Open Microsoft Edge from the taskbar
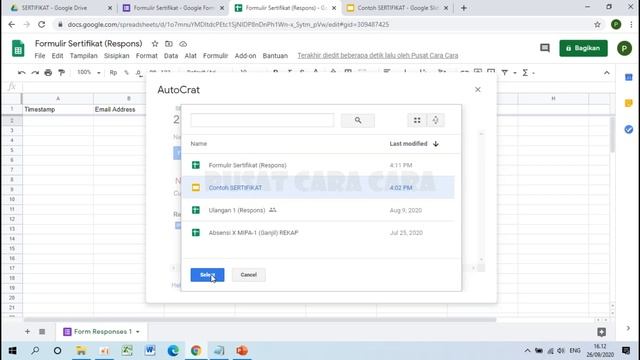Screen dimensions: 640x360 point(173,351)
